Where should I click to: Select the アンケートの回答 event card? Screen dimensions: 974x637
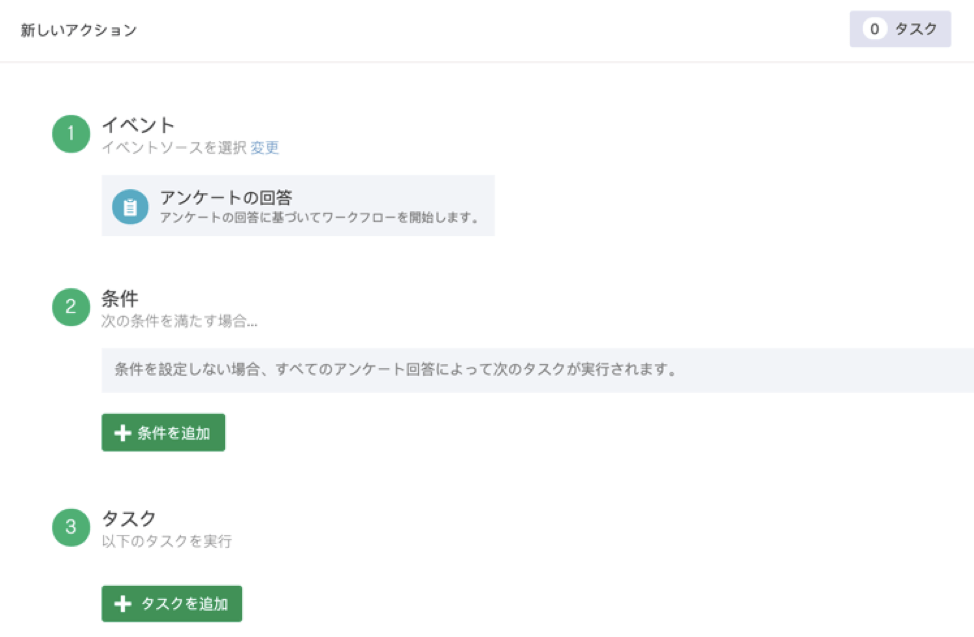click(298, 206)
